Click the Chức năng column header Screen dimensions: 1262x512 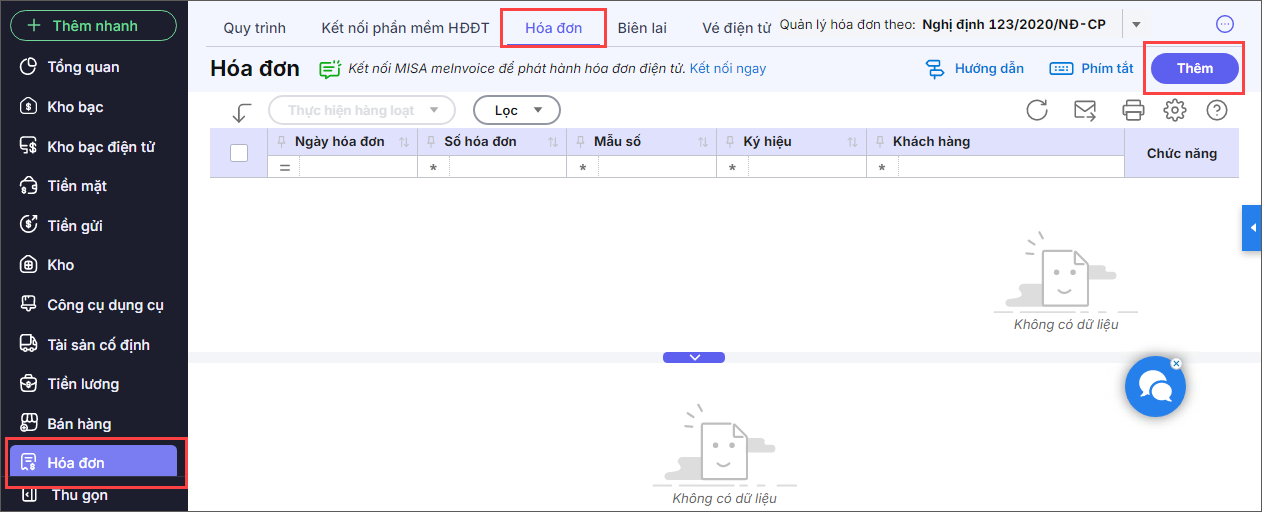[1182, 153]
